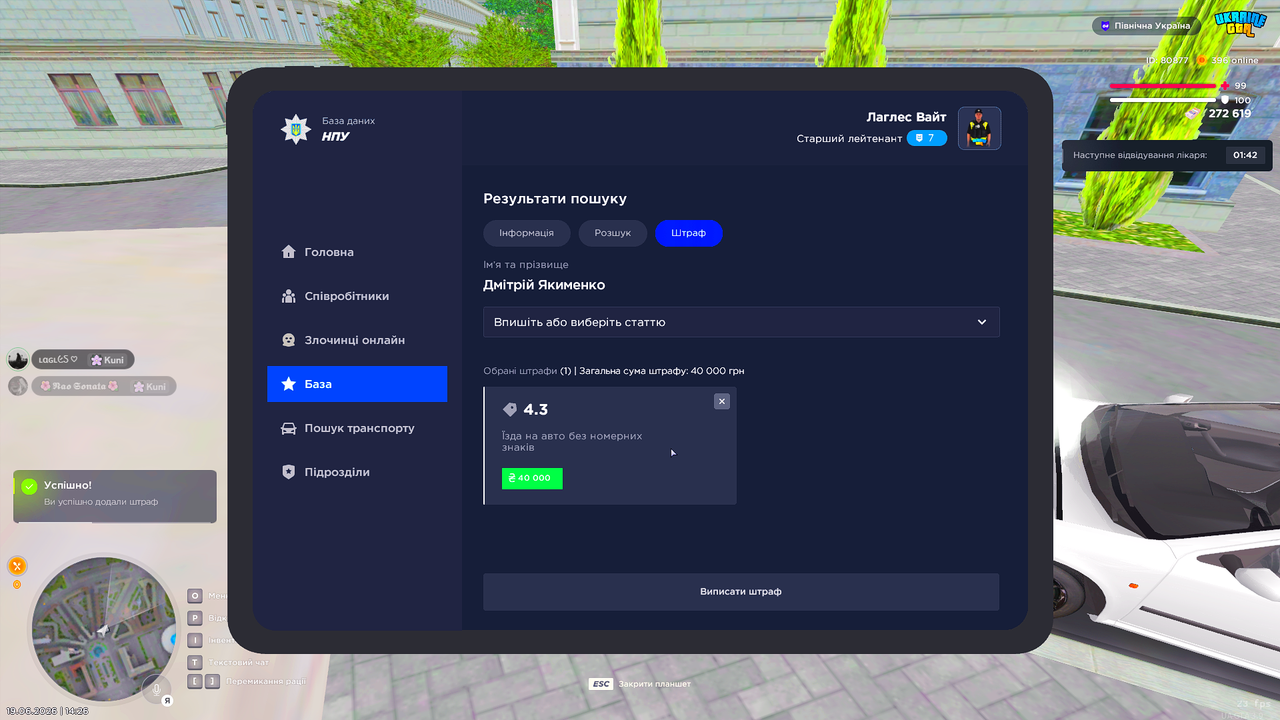Open the article selection dropdown
This screenshot has width=1280, height=720.
click(x=741, y=322)
